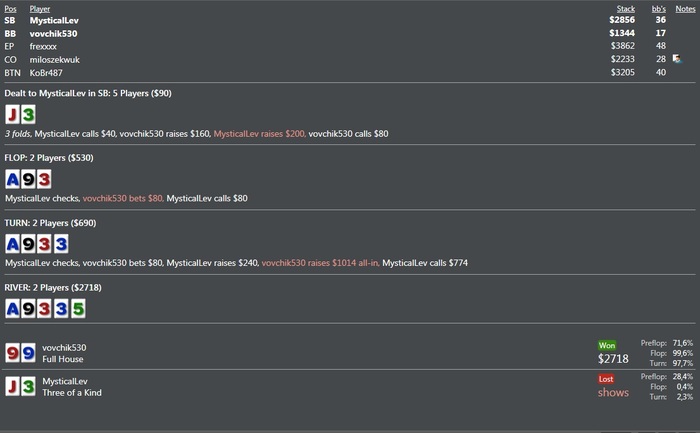Click vovchik530's red 9 showdown card
Image resolution: width=700 pixels, height=433 pixels.
pyautogui.click(x=12, y=353)
